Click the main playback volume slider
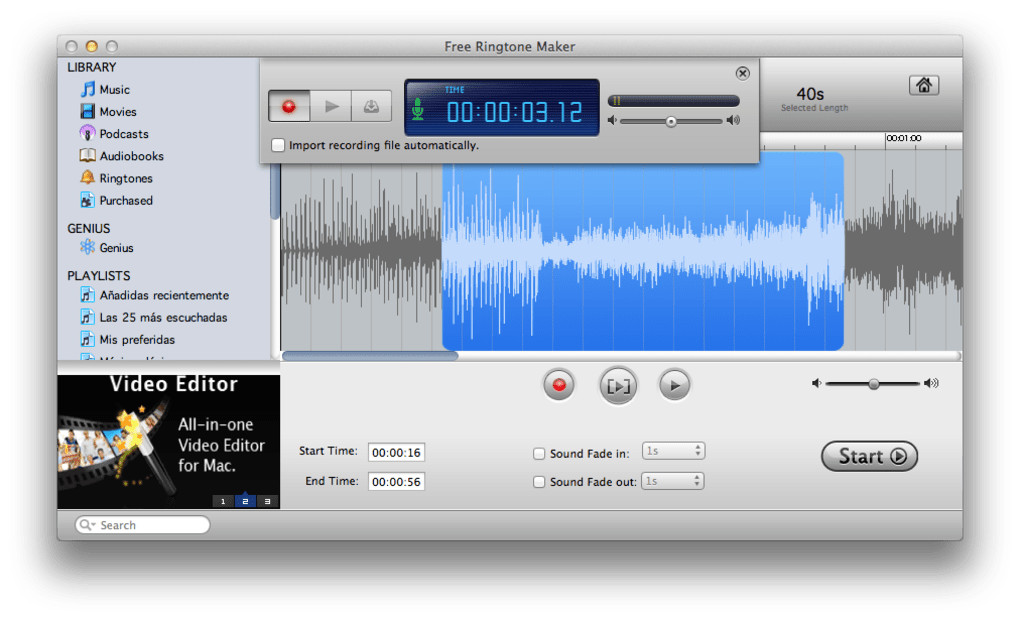Image resolution: width=1020 pixels, height=620 pixels. (x=873, y=384)
